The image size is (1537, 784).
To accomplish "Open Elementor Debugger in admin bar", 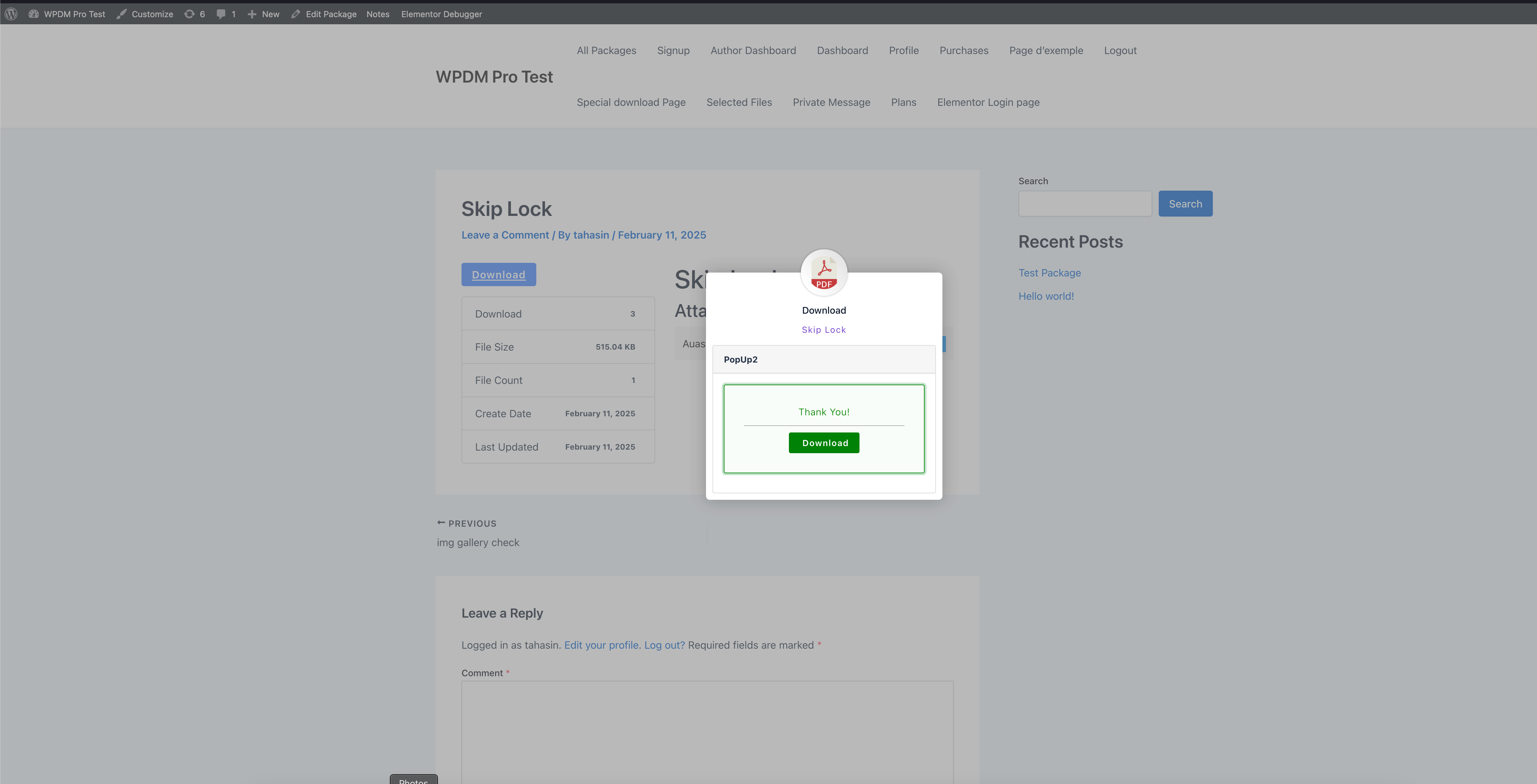I will click(441, 14).
